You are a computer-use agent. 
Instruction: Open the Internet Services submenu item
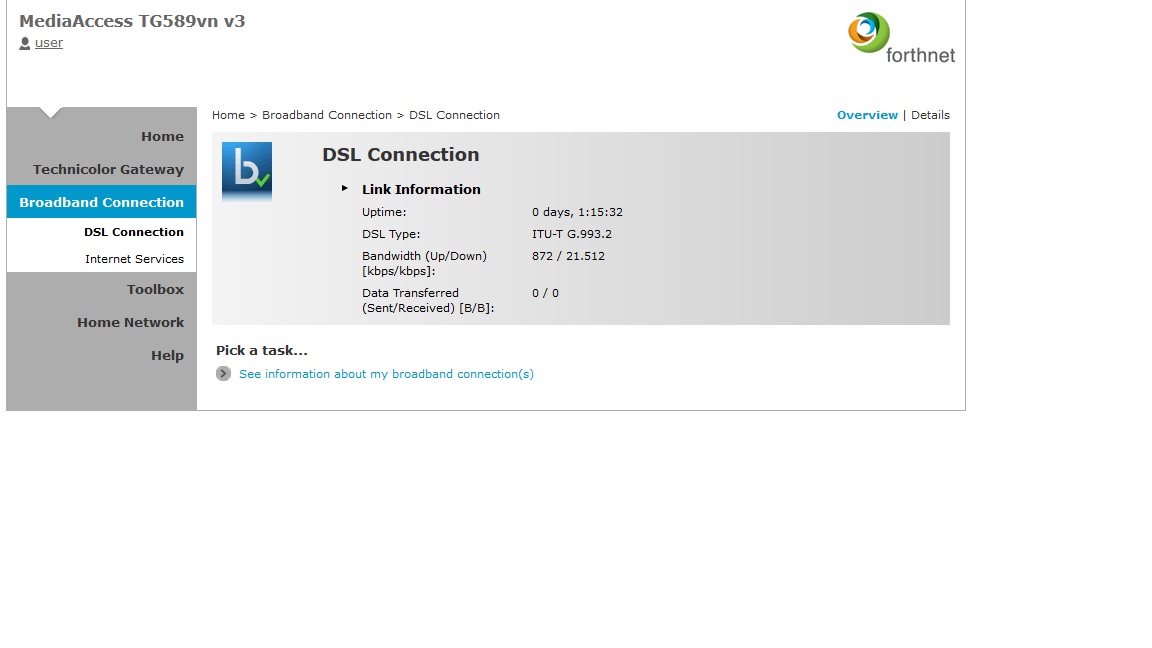point(134,259)
